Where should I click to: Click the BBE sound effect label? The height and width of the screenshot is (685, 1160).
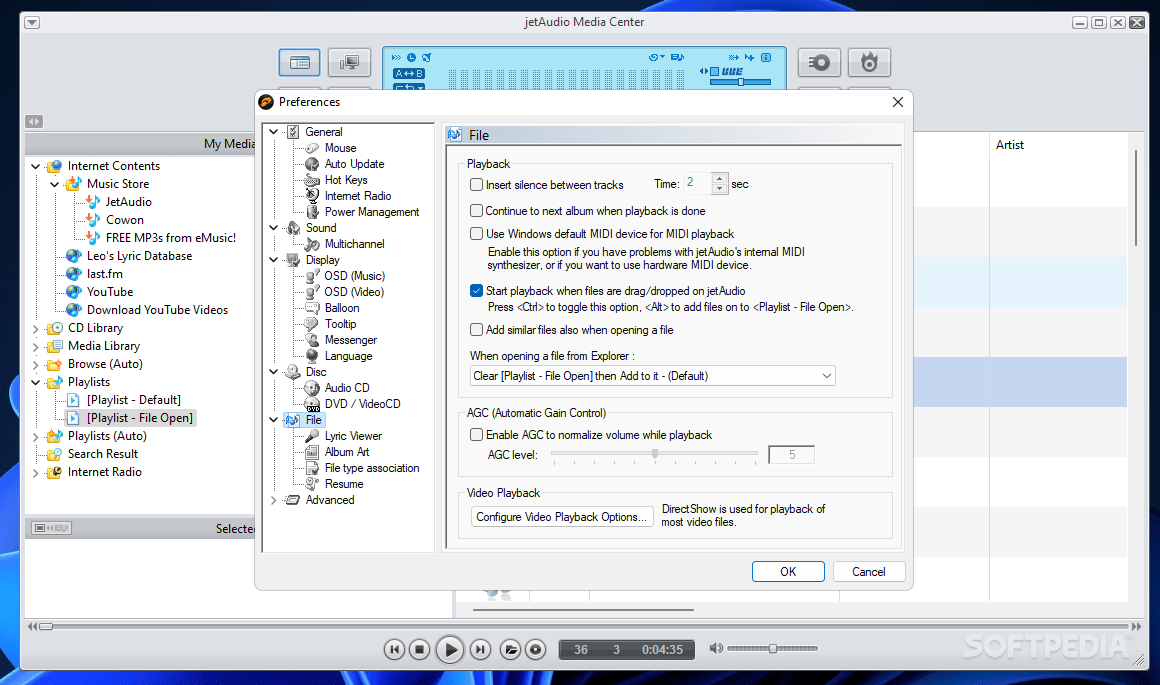(732, 71)
